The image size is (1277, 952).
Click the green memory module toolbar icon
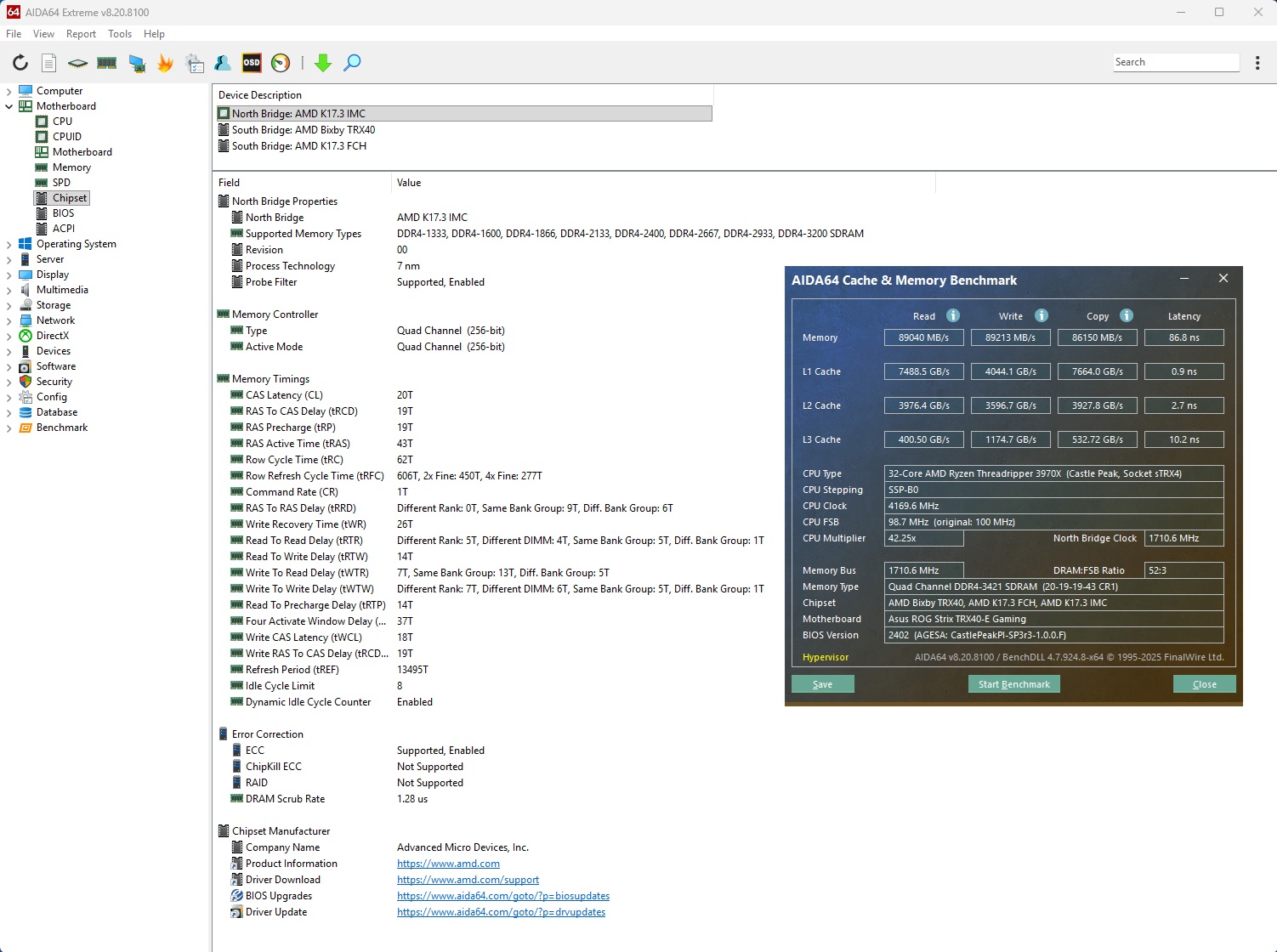107,63
